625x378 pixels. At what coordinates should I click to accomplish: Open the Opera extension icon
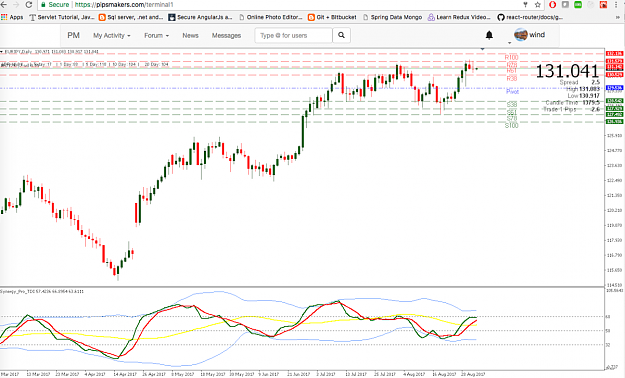[552, 5]
